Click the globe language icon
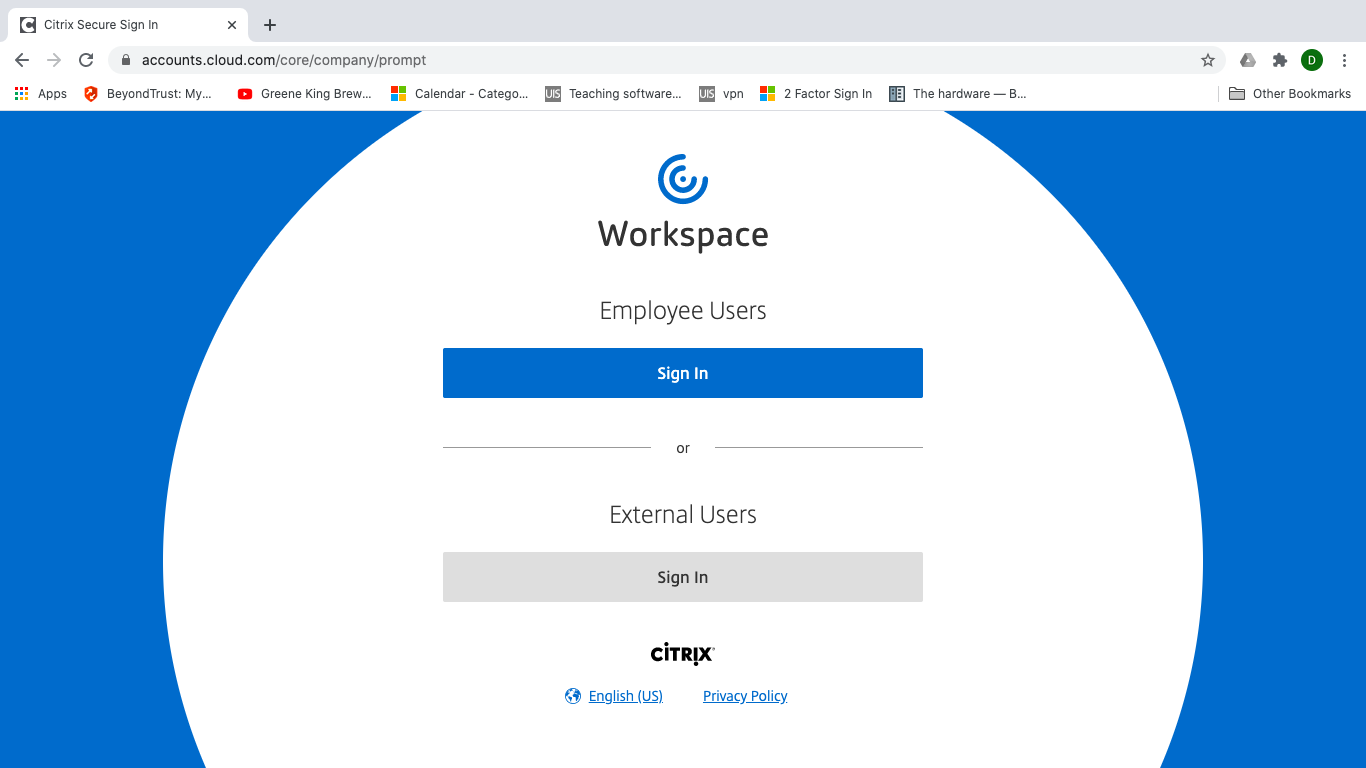The width and height of the screenshot is (1366, 768). 573,696
